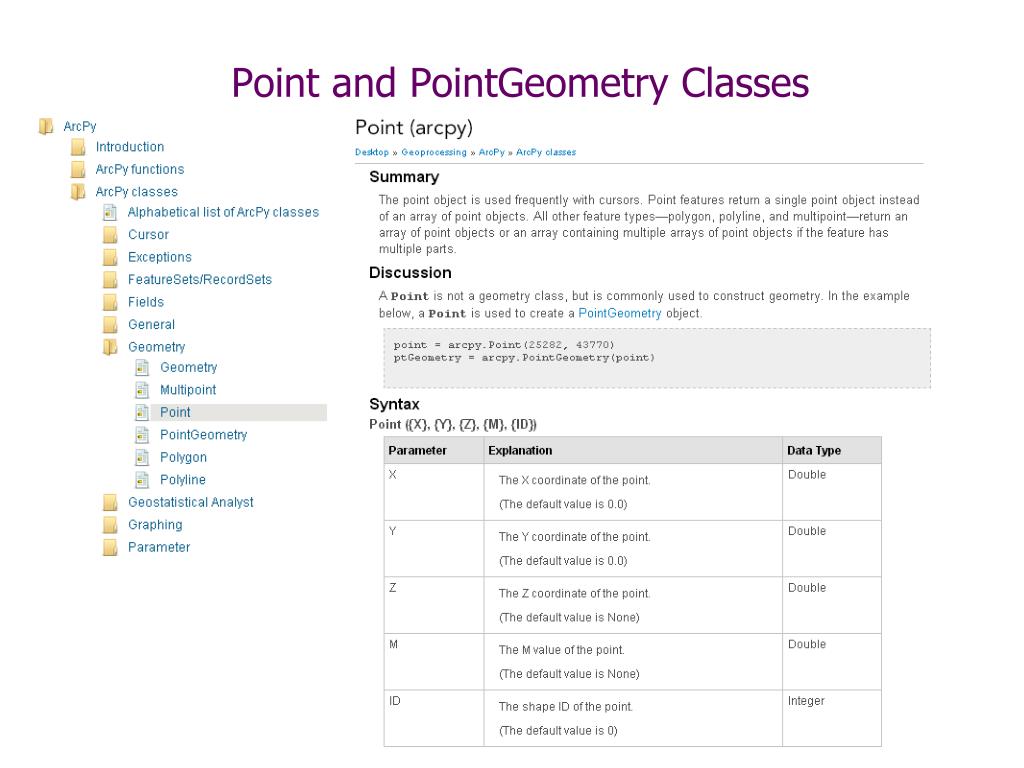Click the ArcPy root book icon

click(x=46, y=126)
